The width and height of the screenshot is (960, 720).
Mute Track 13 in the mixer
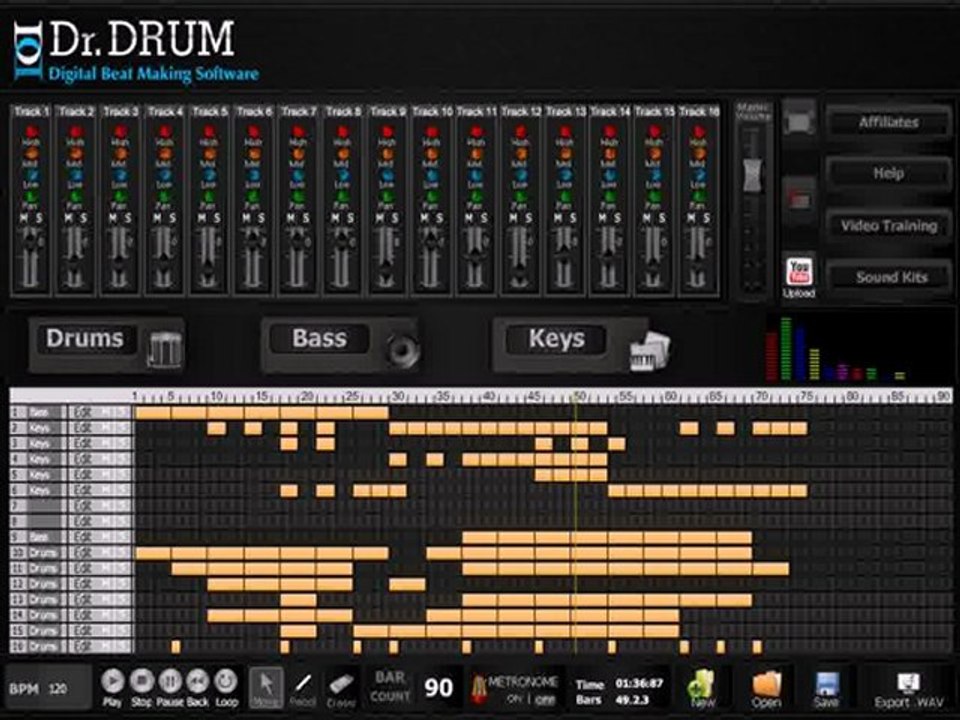point(558,218)
